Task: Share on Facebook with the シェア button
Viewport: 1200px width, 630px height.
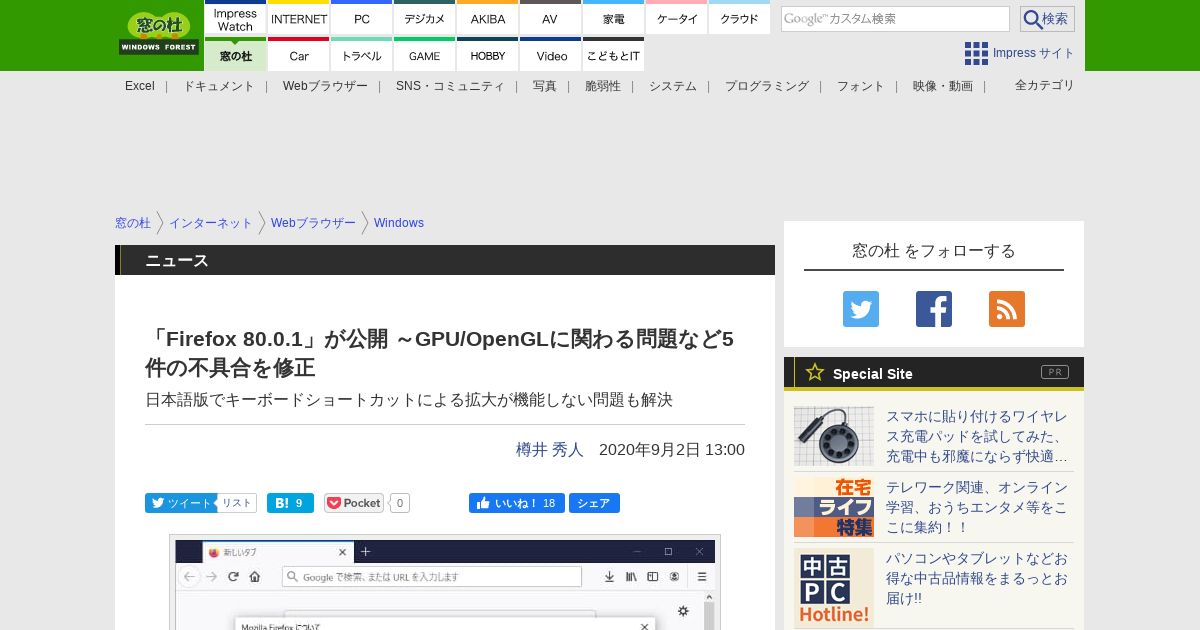Action: click(x=594, y=503)
